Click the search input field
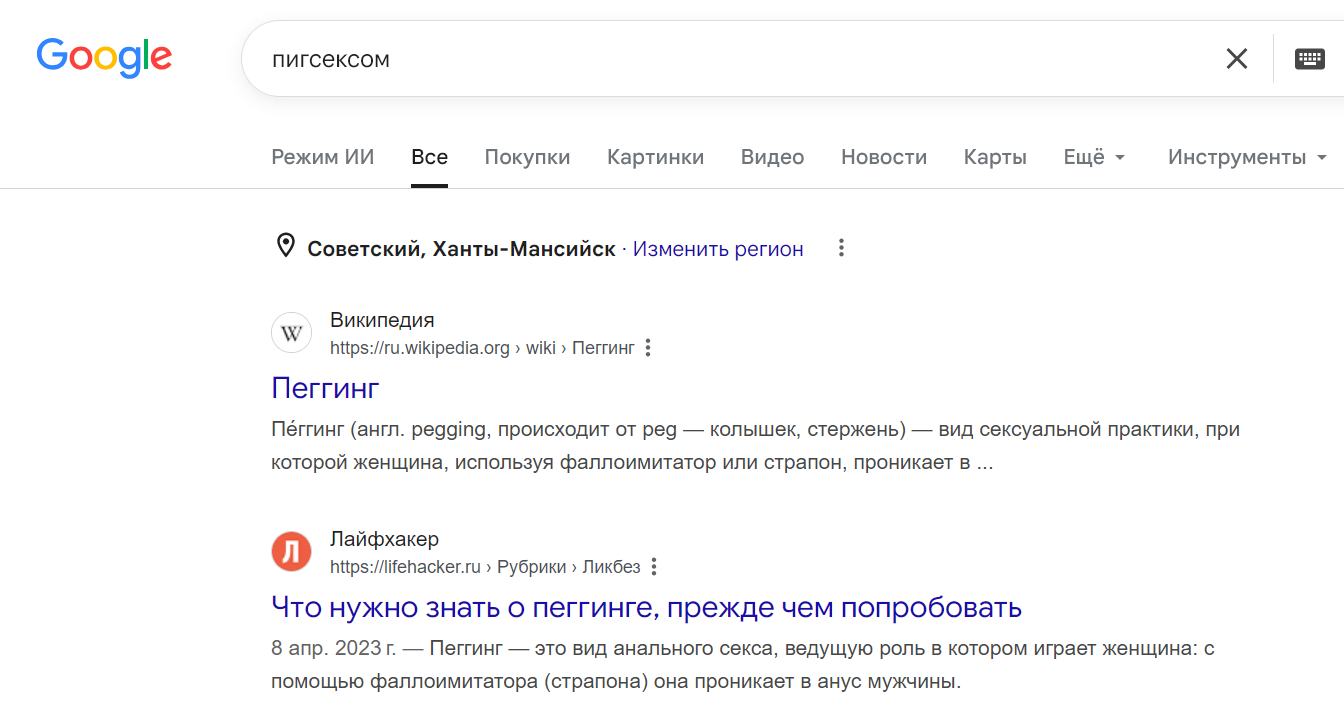Screen dimensions: 1344x719 [x=740, y=59]
